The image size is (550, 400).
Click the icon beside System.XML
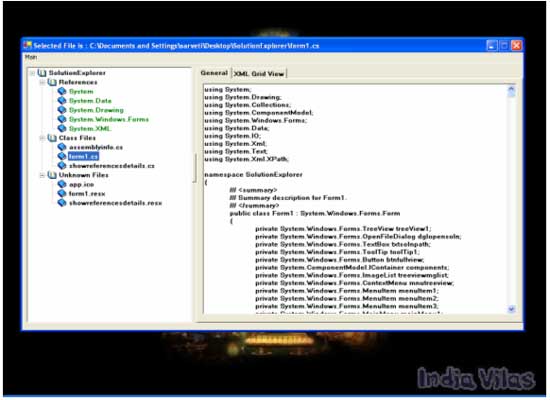62,128
